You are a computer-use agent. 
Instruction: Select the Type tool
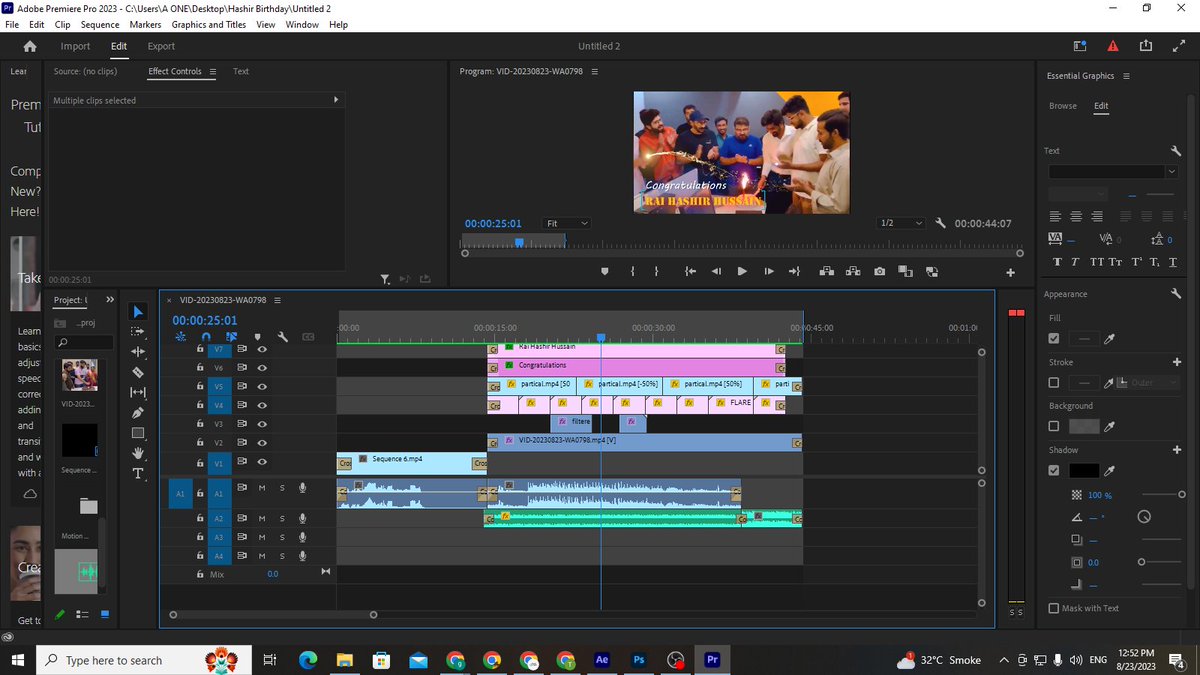pos(138,473)
